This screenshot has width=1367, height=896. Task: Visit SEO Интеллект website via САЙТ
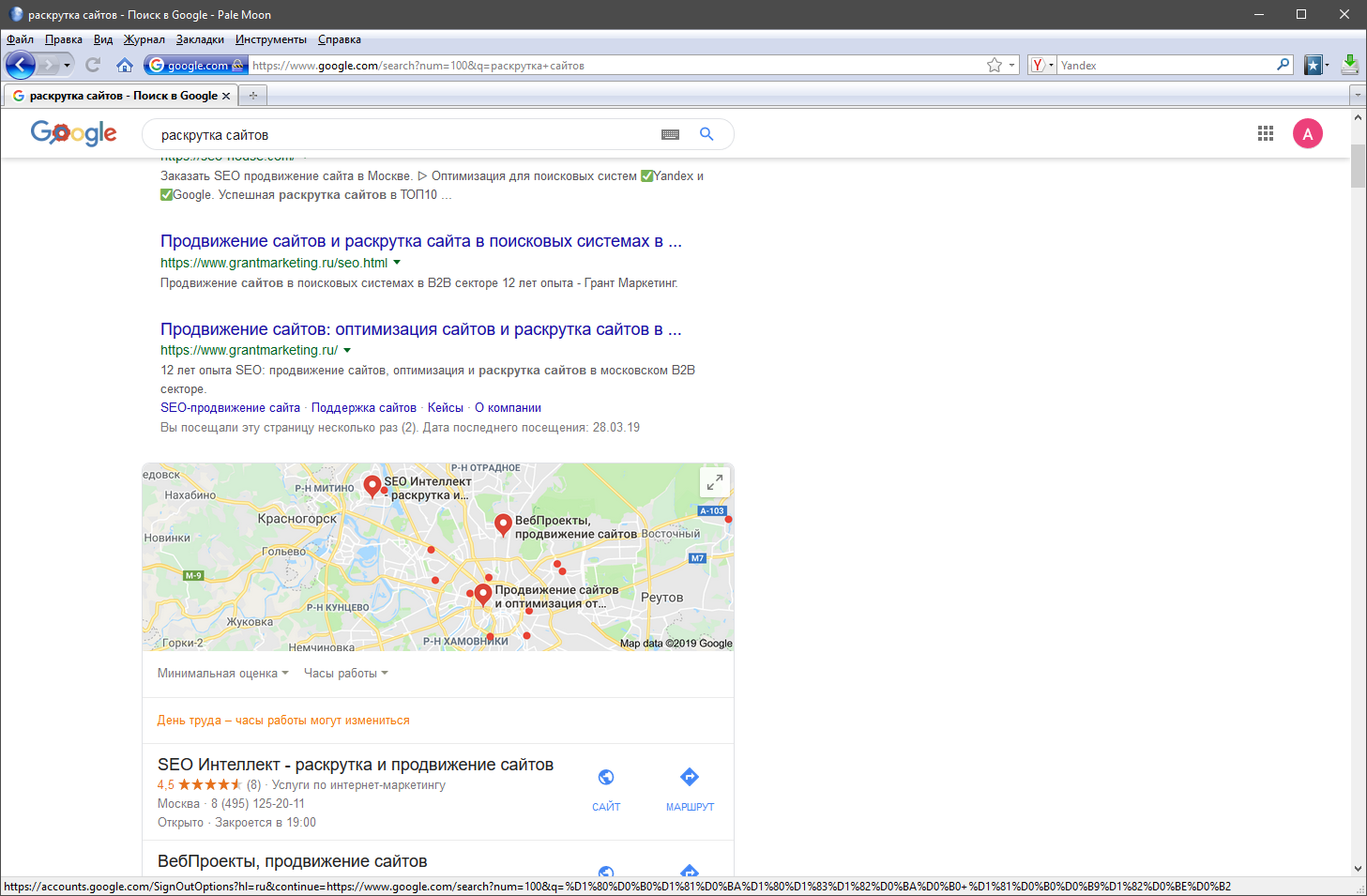coord(606,789)
